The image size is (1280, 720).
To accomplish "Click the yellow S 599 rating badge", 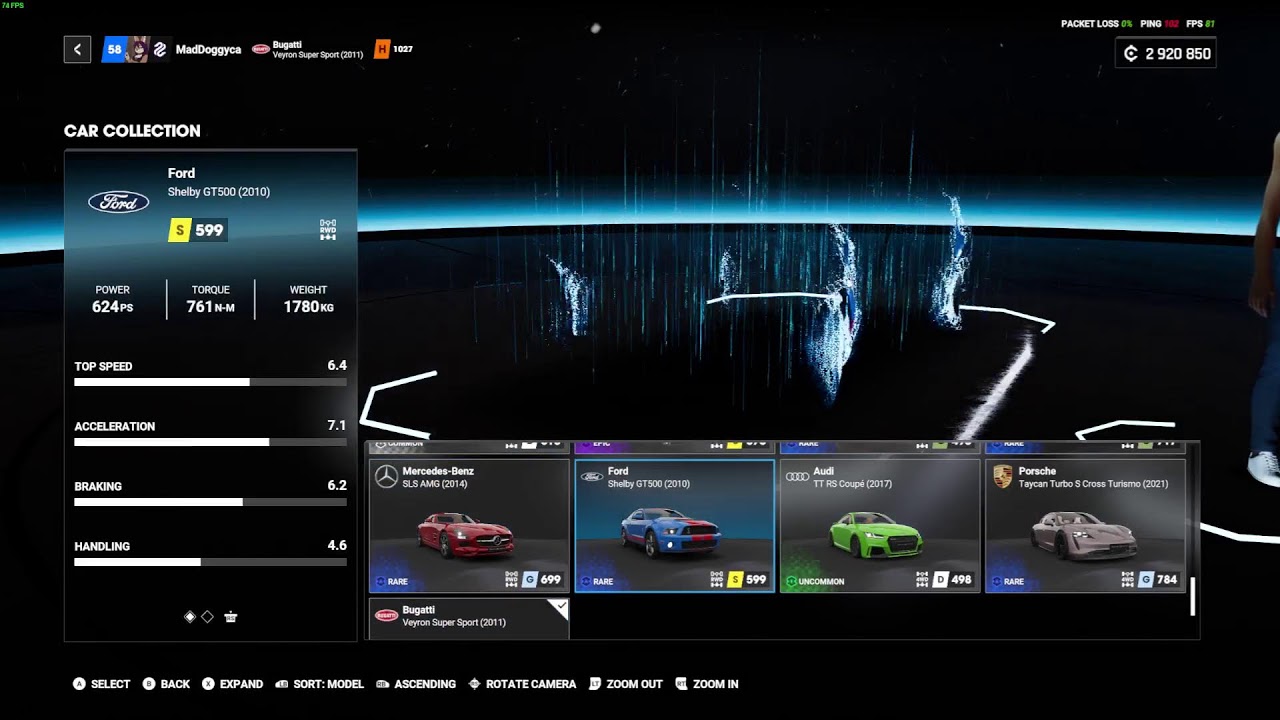I will [197, 230].
